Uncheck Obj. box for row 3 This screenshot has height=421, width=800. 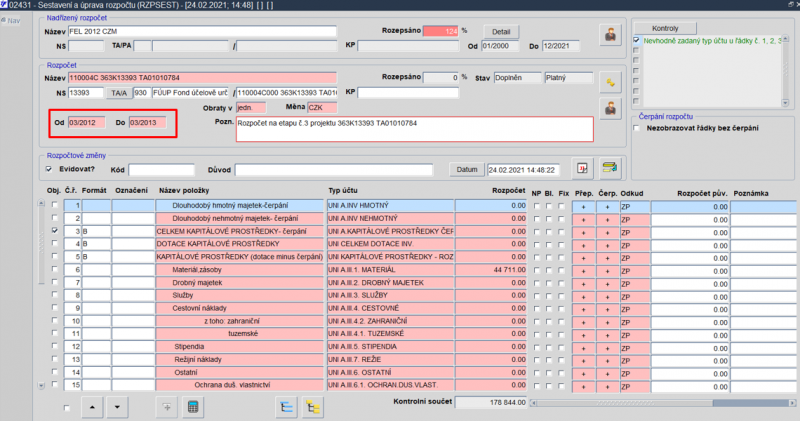click(55, 231)
